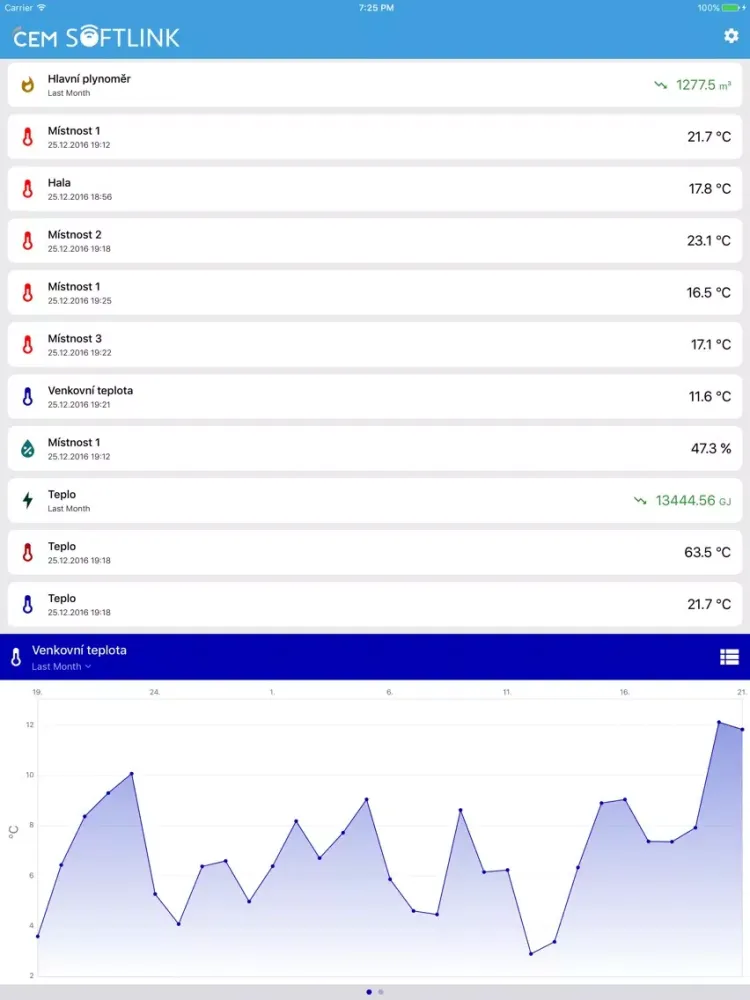Open settings via the gear icon
Screen dimensions: 750x1000
731,36
